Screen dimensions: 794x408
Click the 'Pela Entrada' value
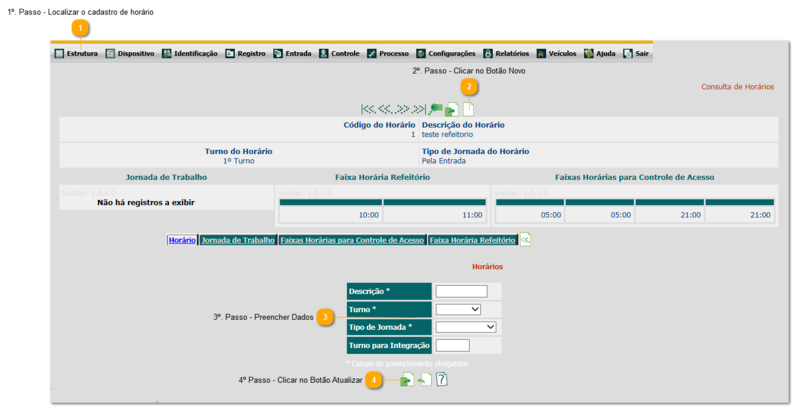click(x=444, y=160)
